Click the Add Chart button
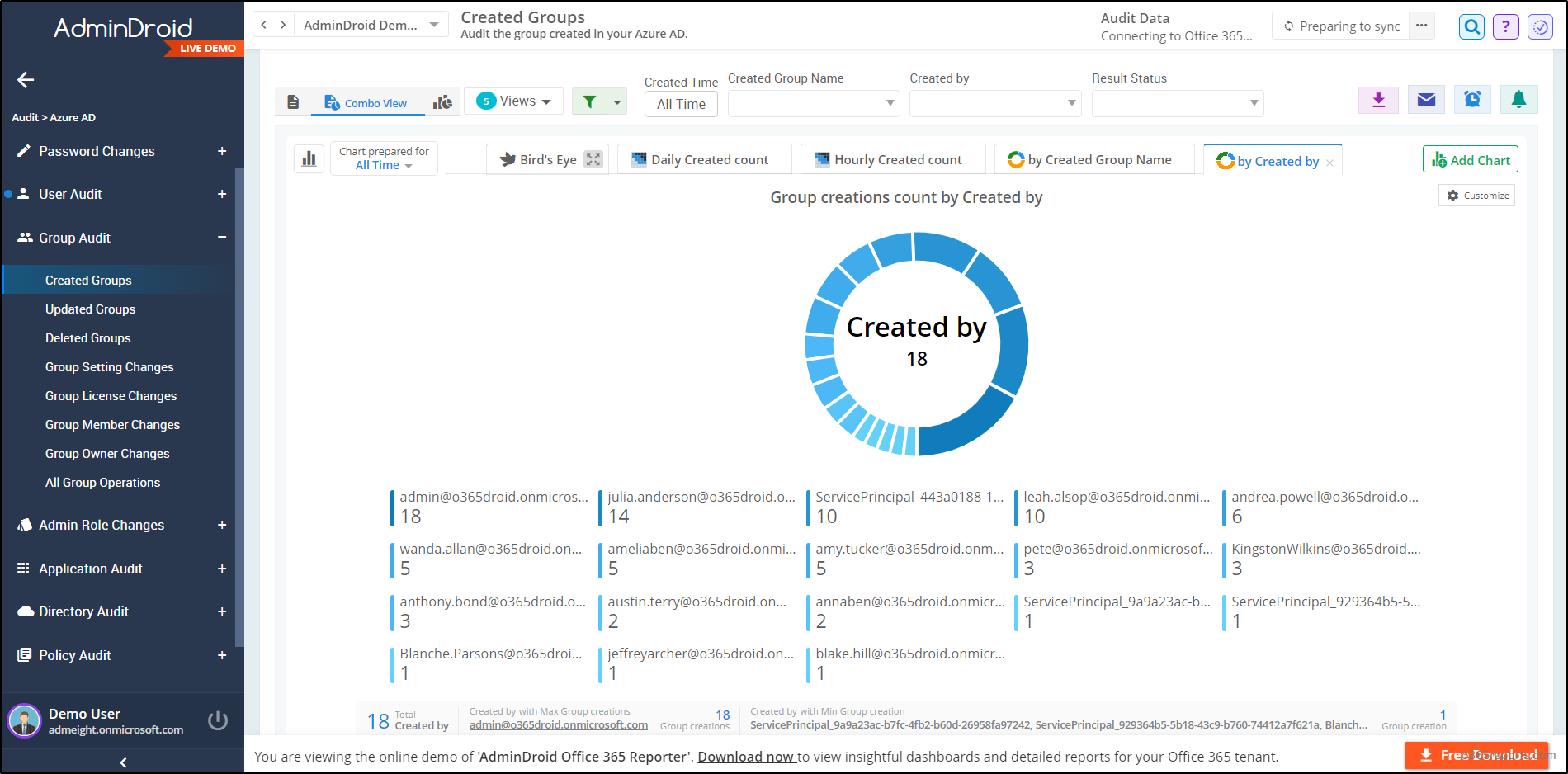Viewport: 1568px width, 774px height. [1470, 159]
